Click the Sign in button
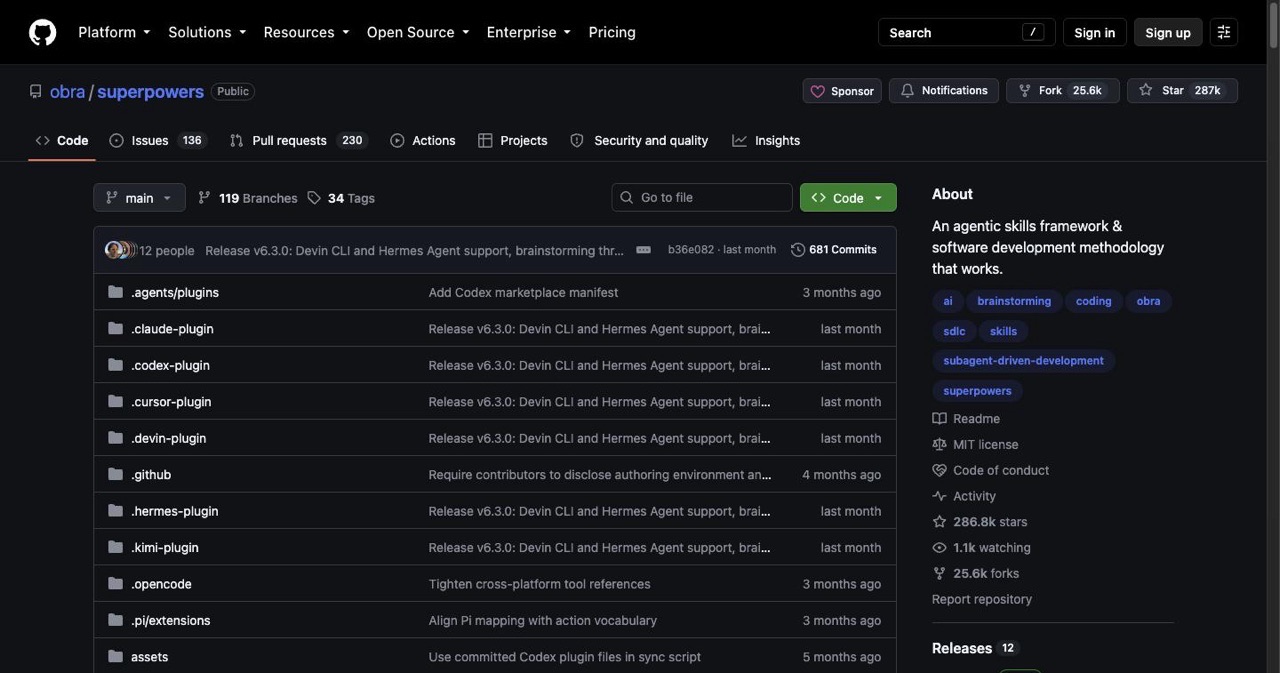This screenshot has width=1280, height=673. click(1094, 32)
